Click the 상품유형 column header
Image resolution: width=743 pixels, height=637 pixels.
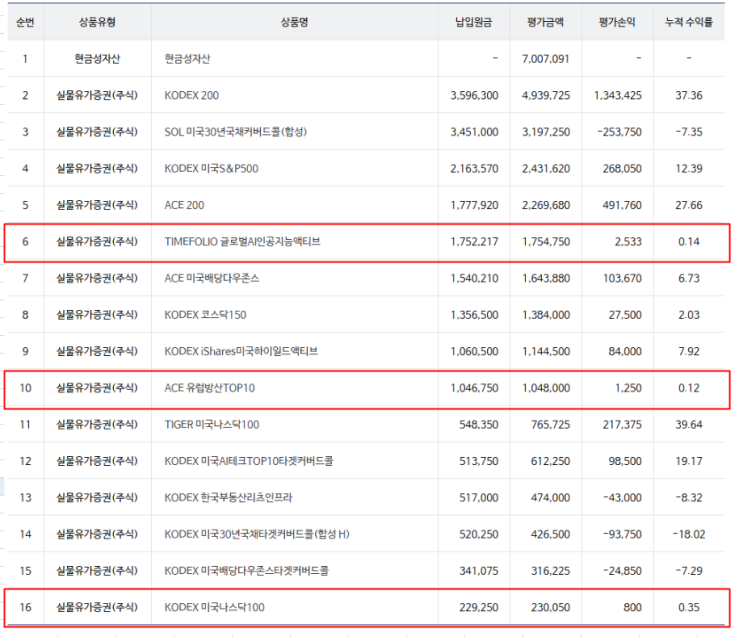[97, 22]
